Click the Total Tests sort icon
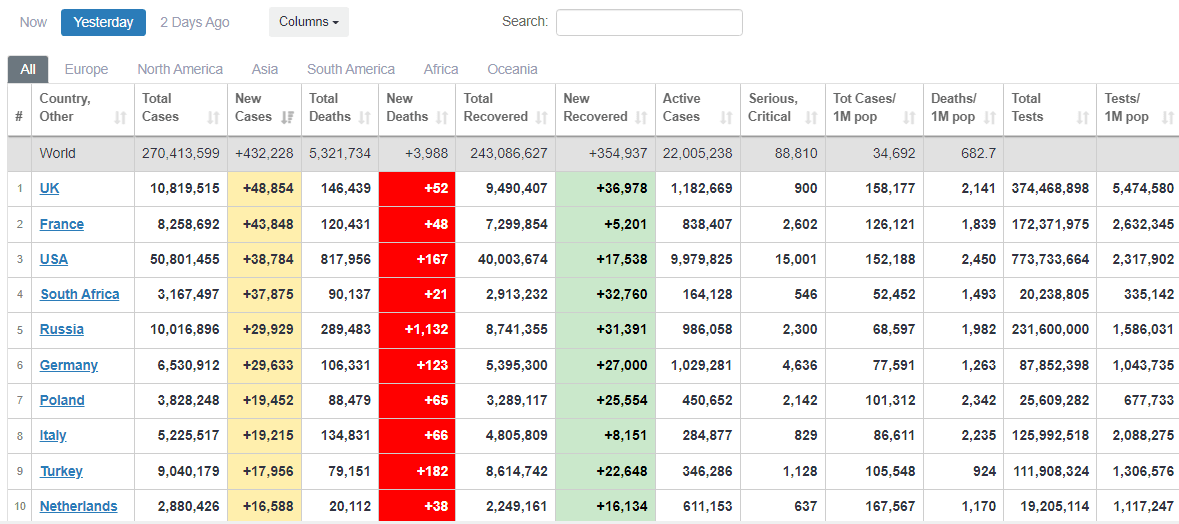Viewport: 1179px width, 524px height. click(x=1082, y=117)
